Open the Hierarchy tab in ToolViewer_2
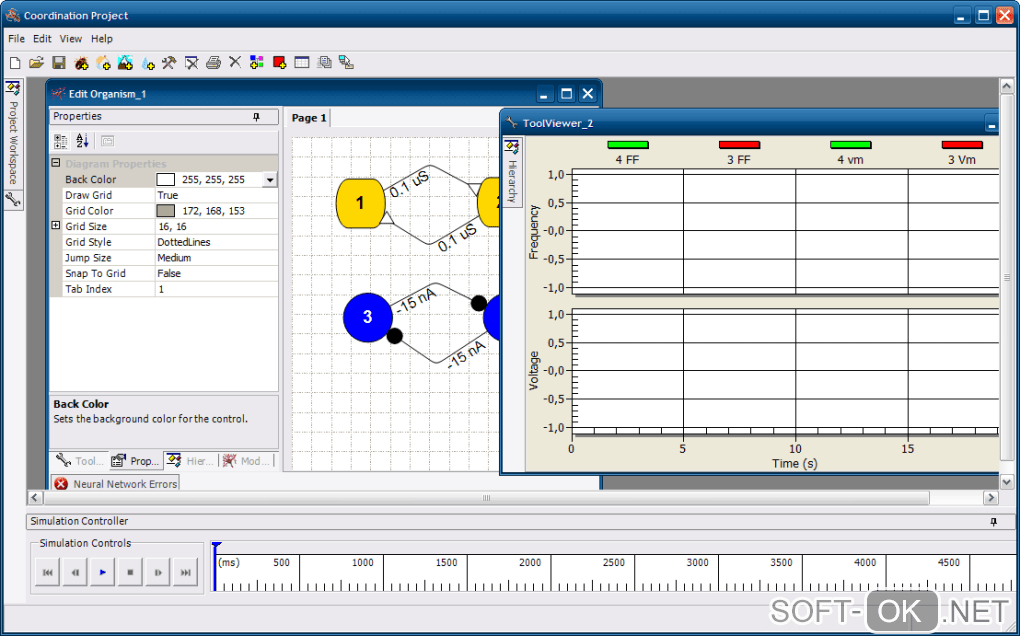Viewport: 1020px width, 636px height. [x=513, y=172]
